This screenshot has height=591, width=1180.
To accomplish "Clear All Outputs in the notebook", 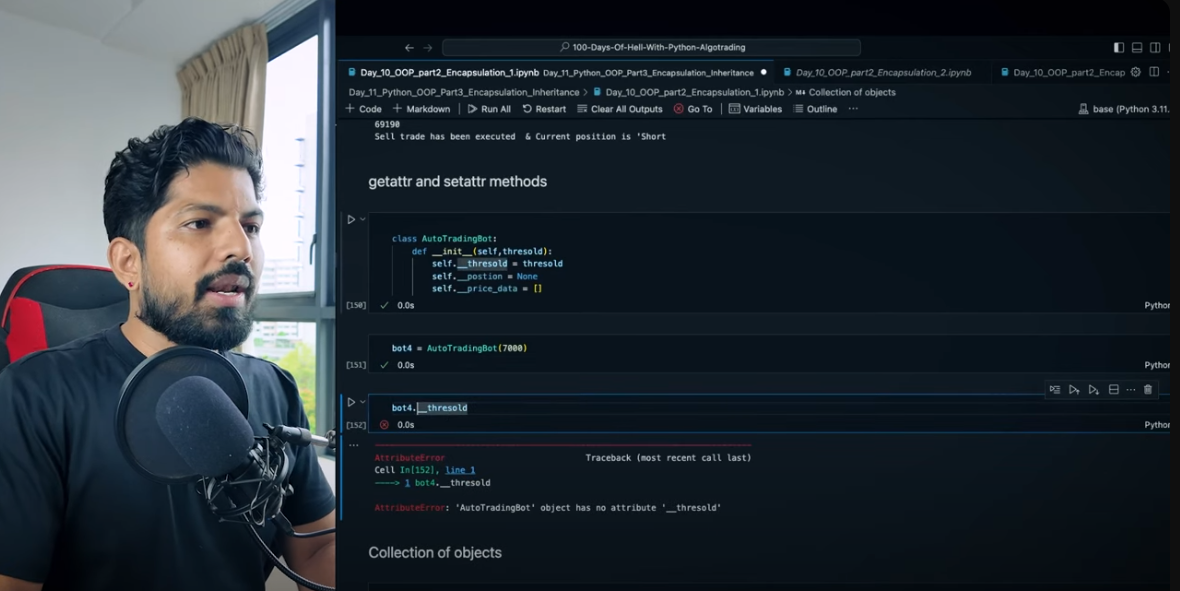I will (x=620, y=109).
